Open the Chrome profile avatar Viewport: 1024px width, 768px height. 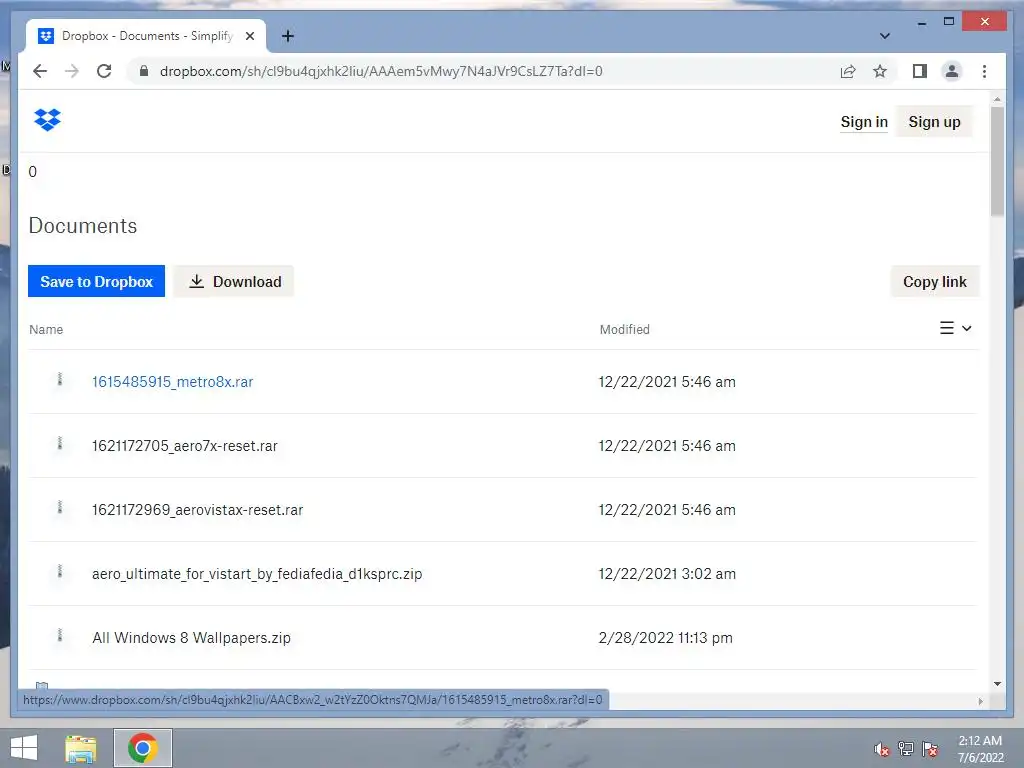point(952,71)
